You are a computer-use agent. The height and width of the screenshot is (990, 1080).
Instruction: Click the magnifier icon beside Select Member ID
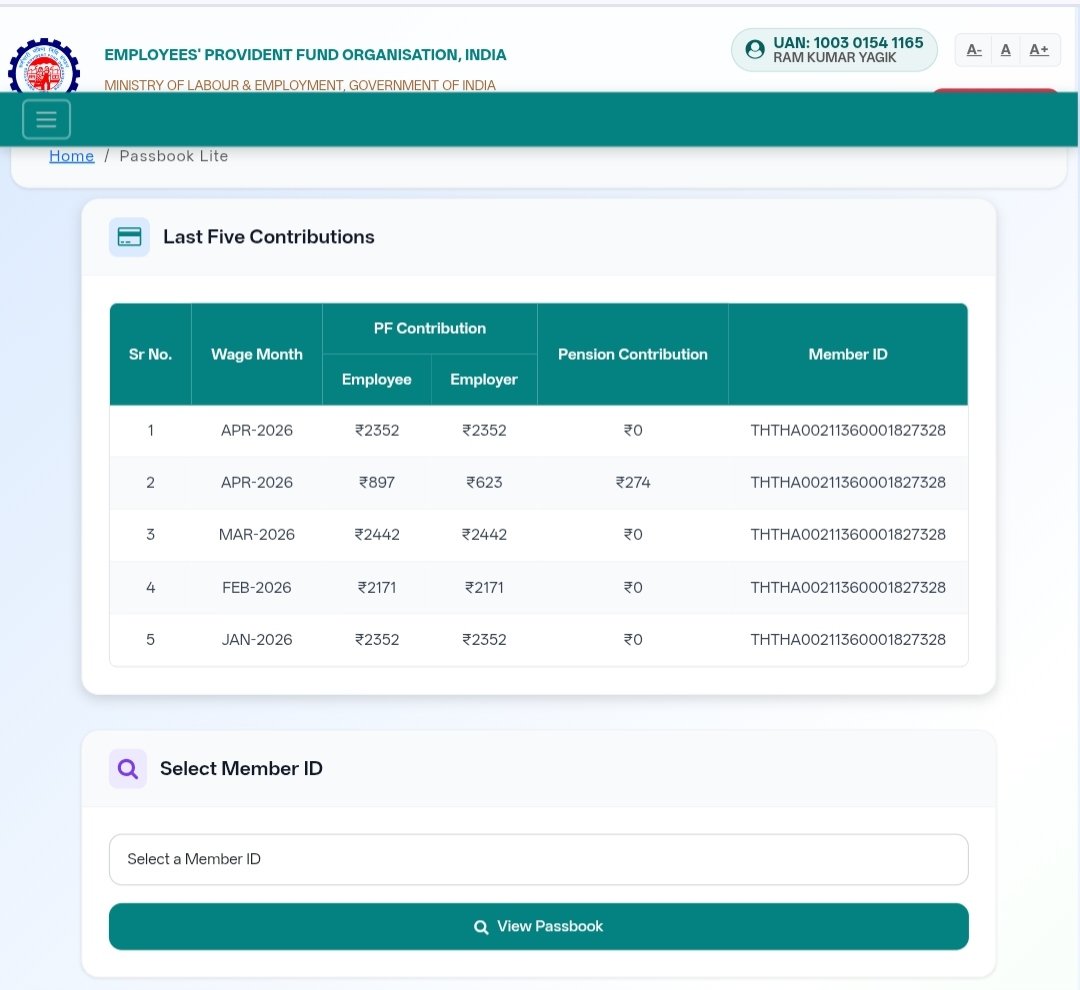pos(128,768)
